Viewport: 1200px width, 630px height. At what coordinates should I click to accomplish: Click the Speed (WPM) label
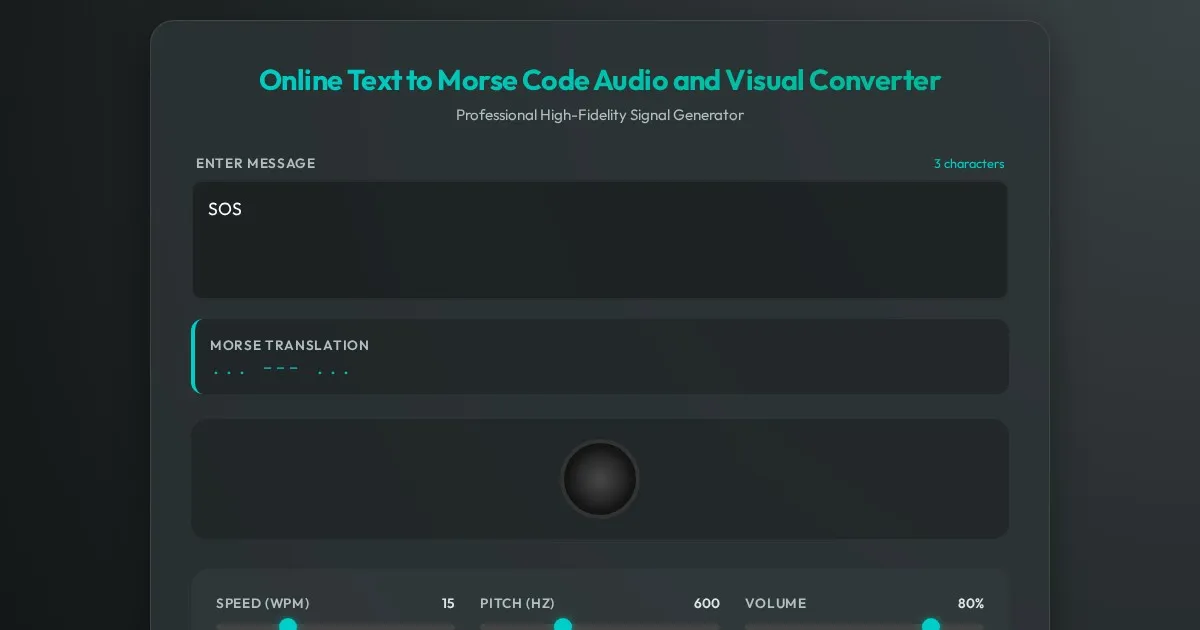[262, 603]
